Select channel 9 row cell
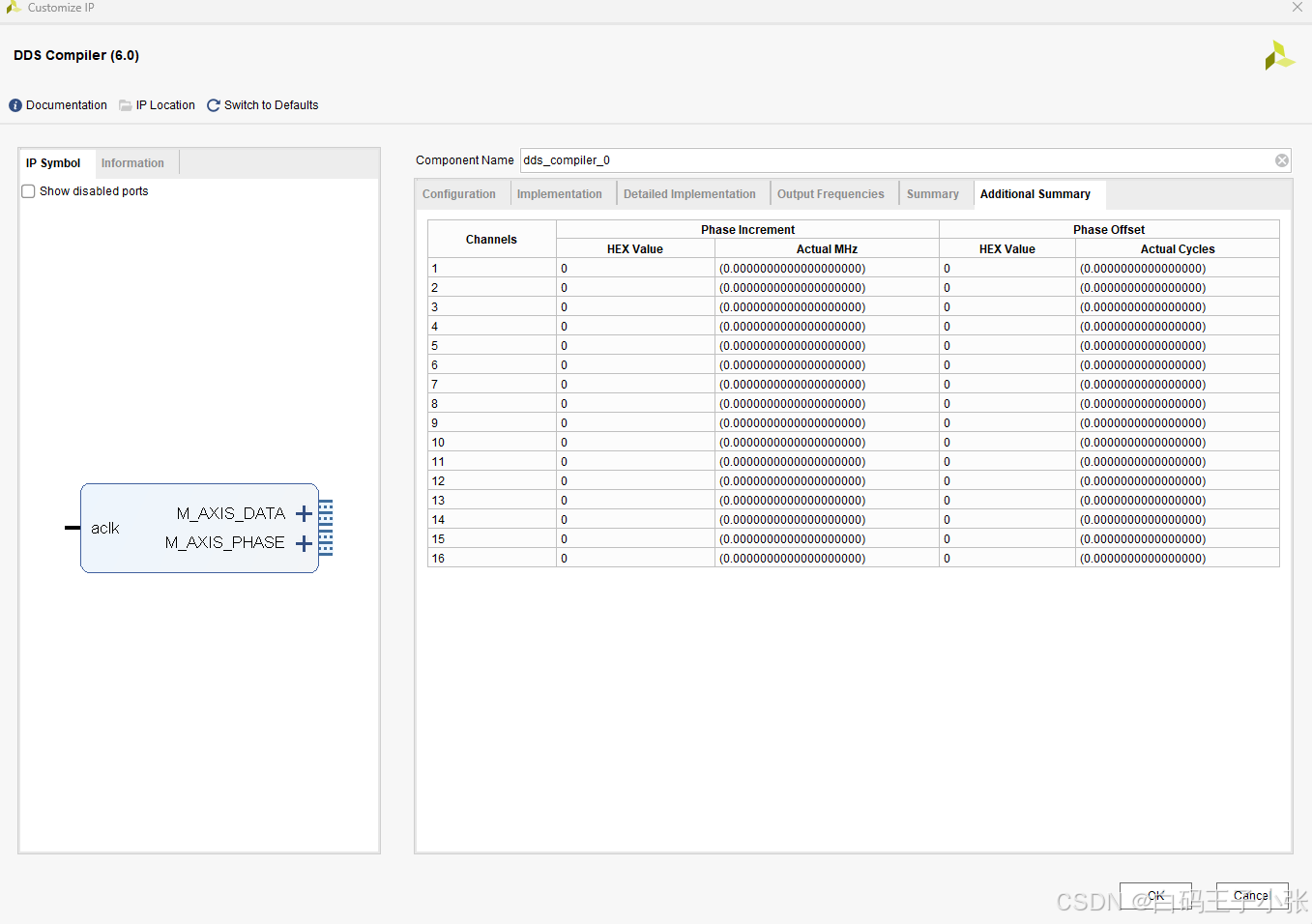 coord(491,423)
